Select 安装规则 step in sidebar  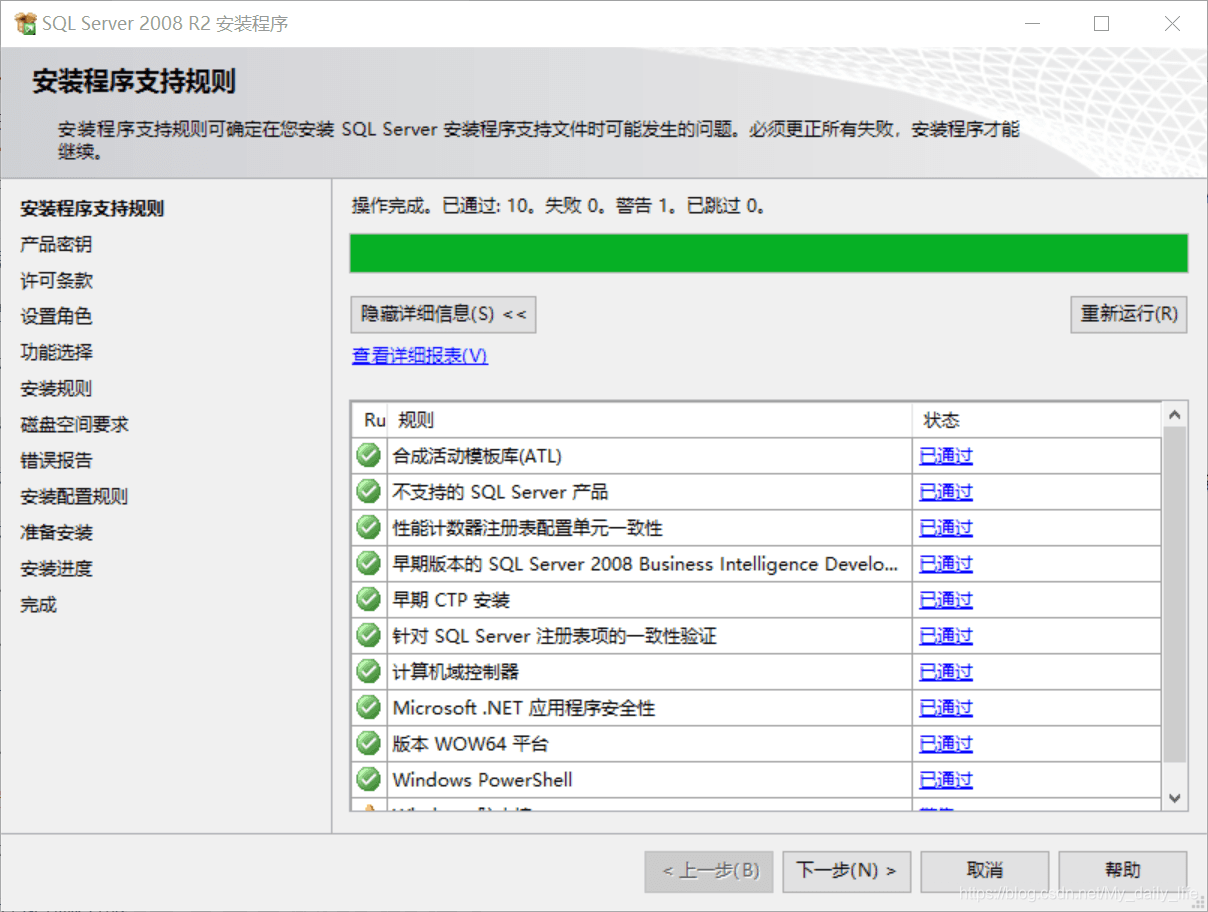point(56,389)
